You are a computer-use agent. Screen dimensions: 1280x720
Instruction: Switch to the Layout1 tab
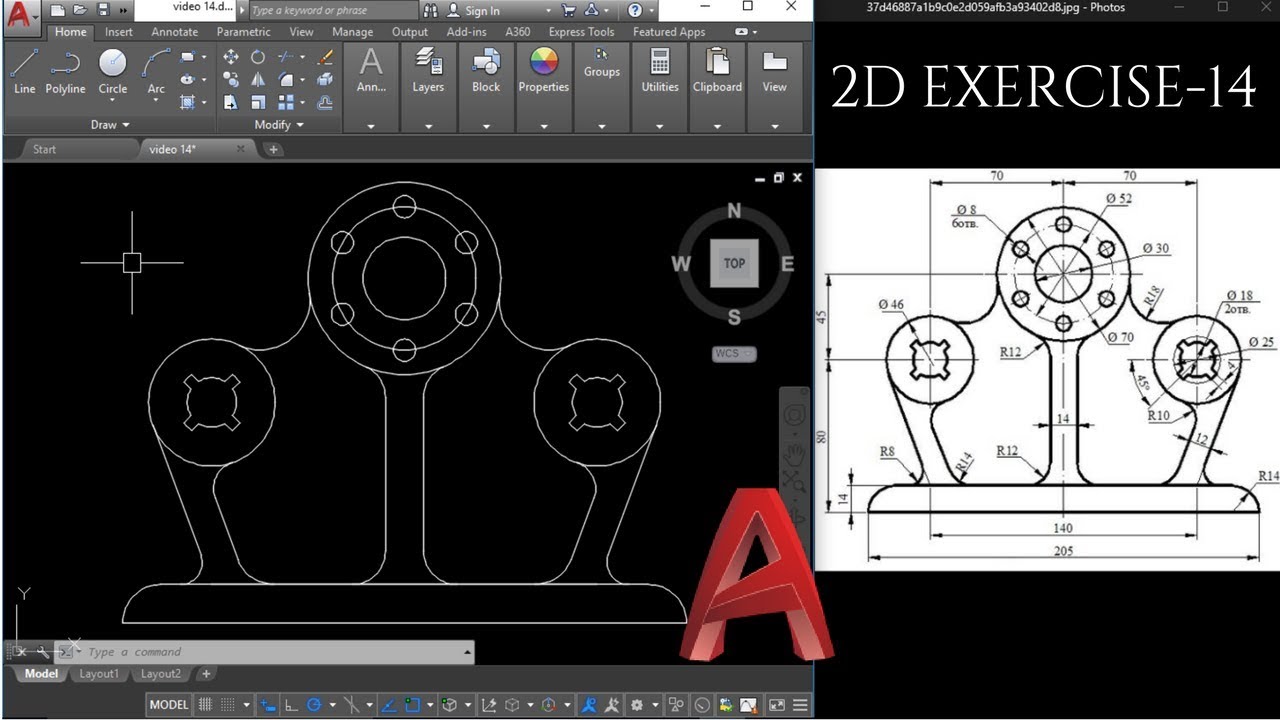click(x=99, y=674)
